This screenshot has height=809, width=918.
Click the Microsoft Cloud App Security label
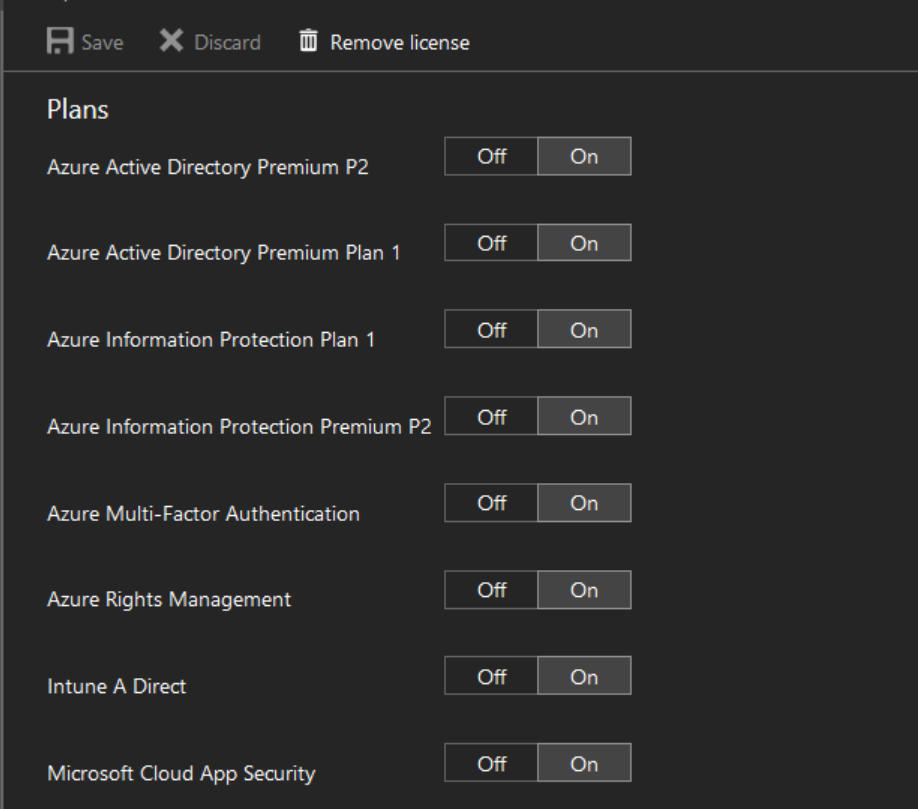pos(181,773)
